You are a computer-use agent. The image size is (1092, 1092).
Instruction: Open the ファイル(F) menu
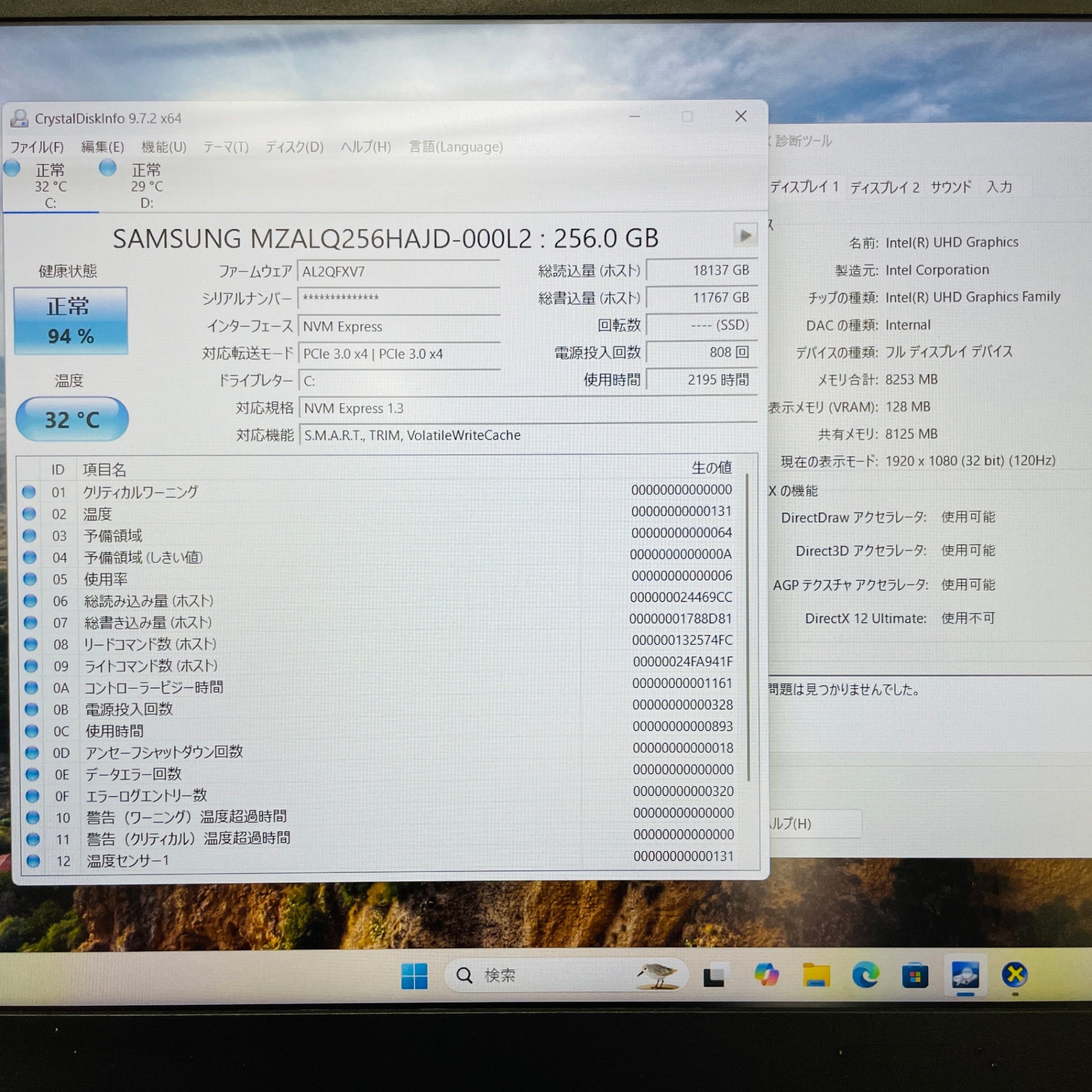[37, 147]
